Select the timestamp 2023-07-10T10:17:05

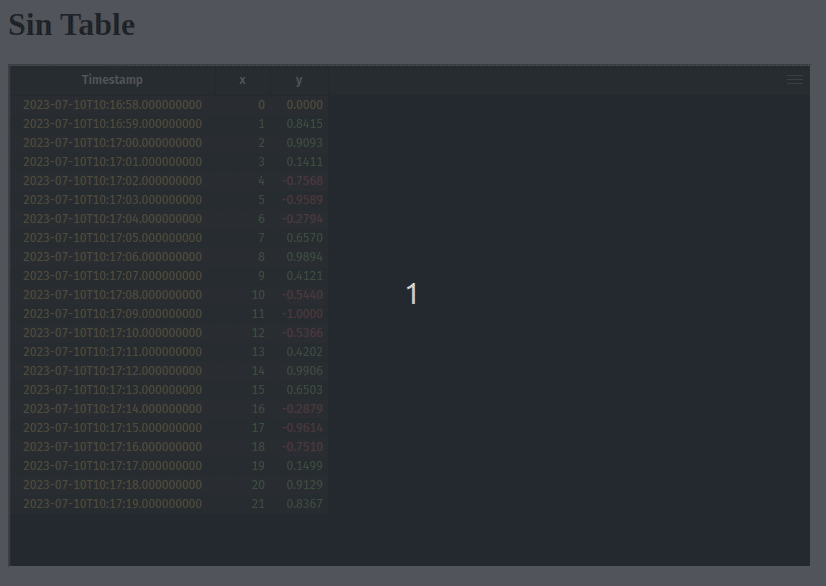(112, 237)
